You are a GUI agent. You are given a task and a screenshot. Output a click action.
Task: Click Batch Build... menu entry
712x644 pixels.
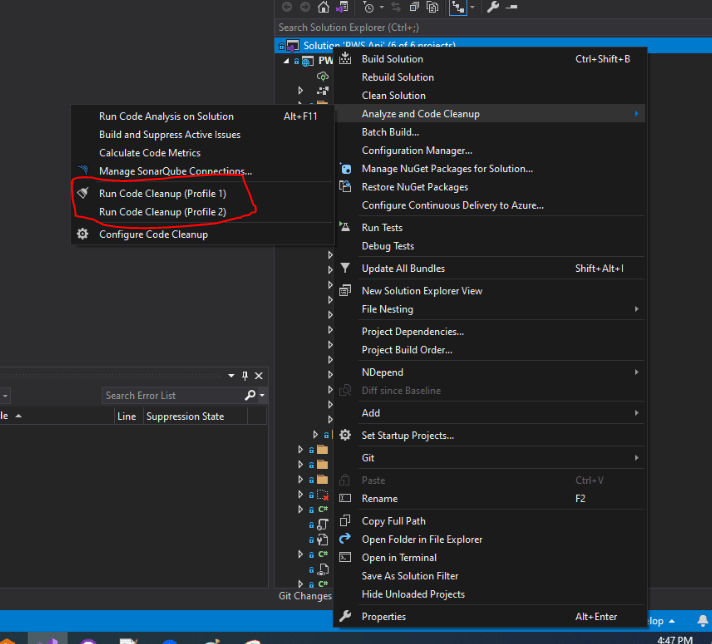click(x=490, y=132)
